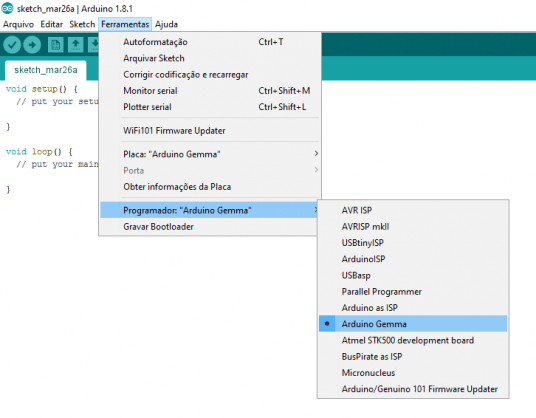Launch WiFi101 Firmware Updater

click(x=210, y=131)
